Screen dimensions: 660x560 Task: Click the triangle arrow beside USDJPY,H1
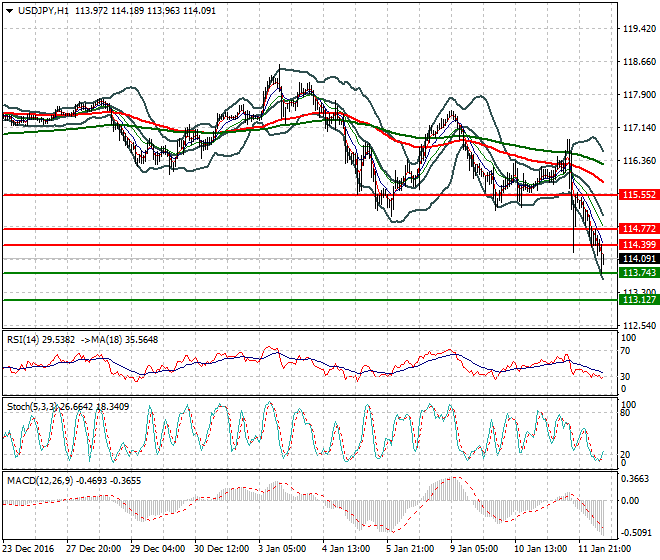pyautogui.click(x=9, y=11)
